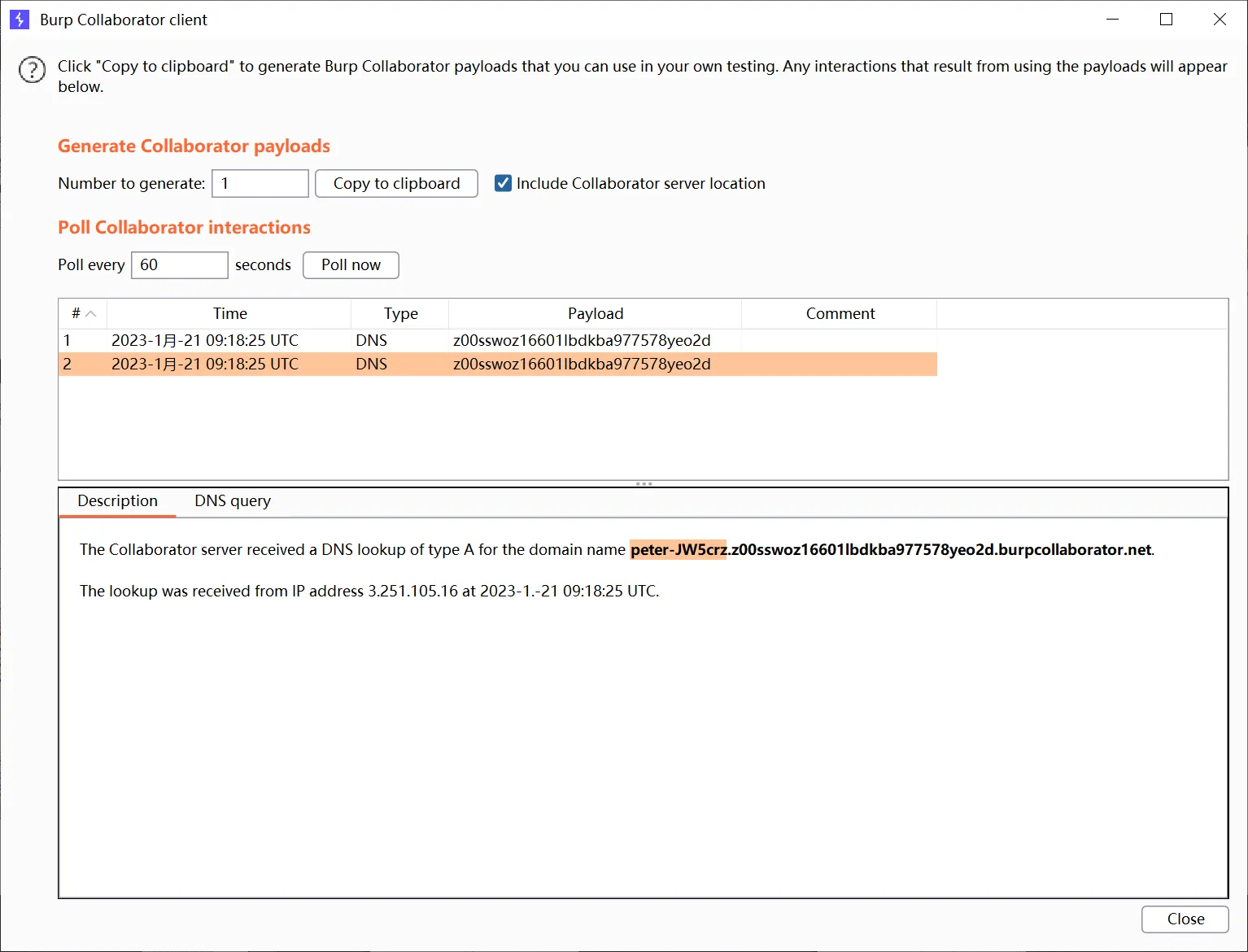Viewport: 1248px width, 952px height.
Task: Sort by the Time column header
Action: tap(229, 314)
